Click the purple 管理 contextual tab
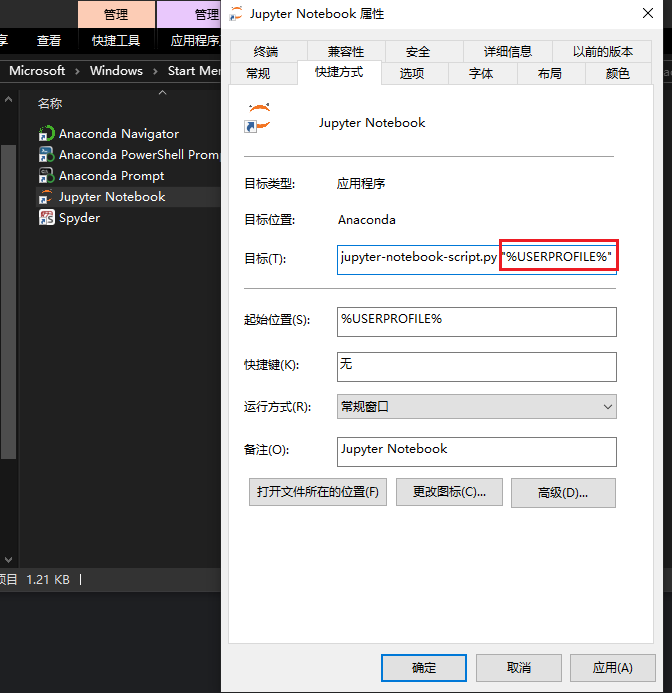 (x=189, y=15)
